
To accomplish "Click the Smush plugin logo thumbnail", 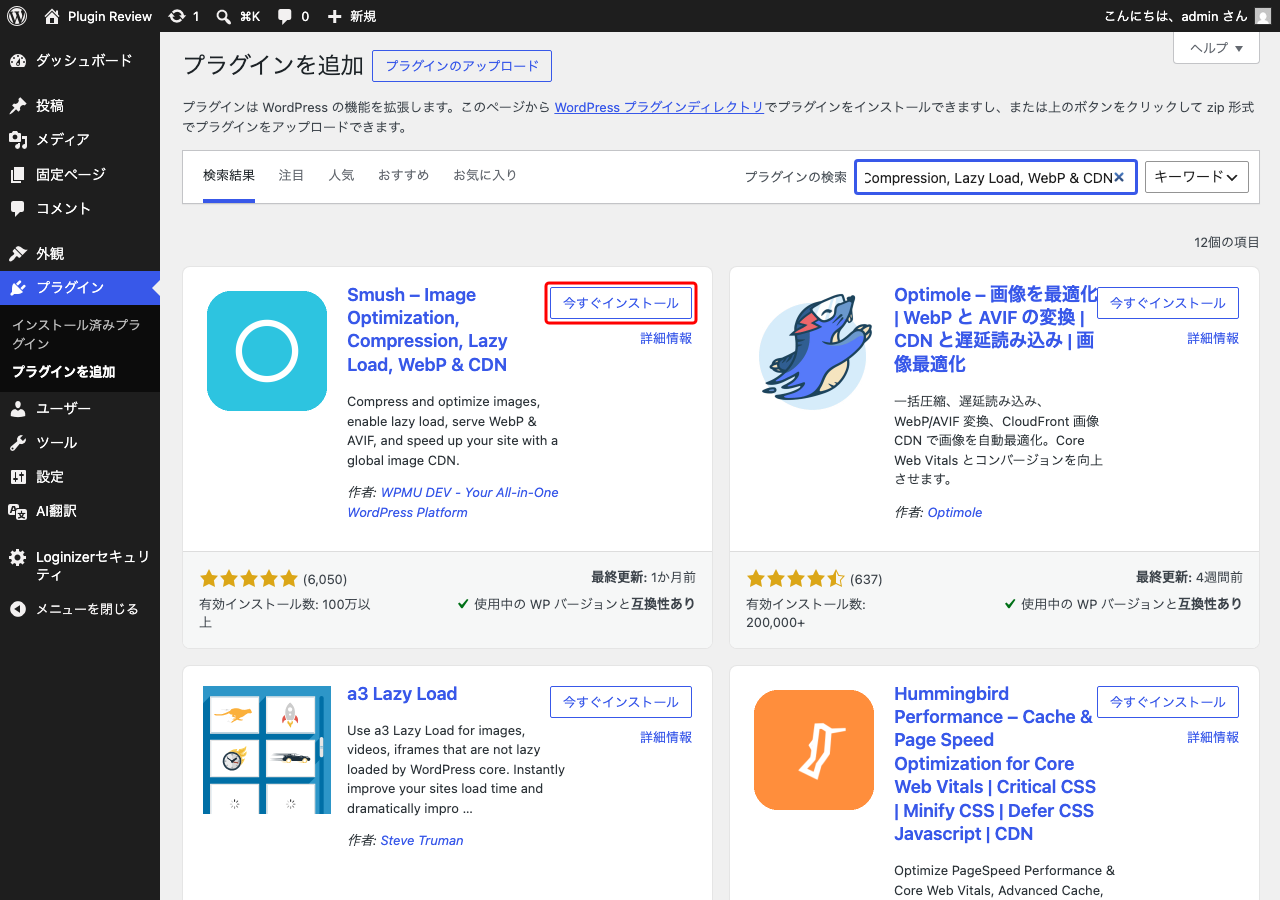I will (267, 351).
